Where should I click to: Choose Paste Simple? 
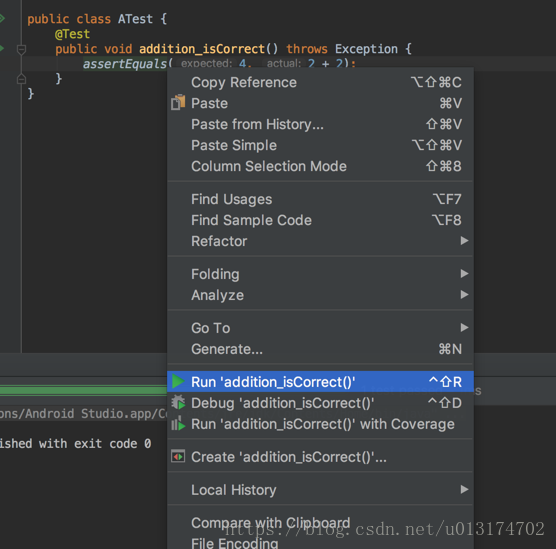click(x=320, y=145)
